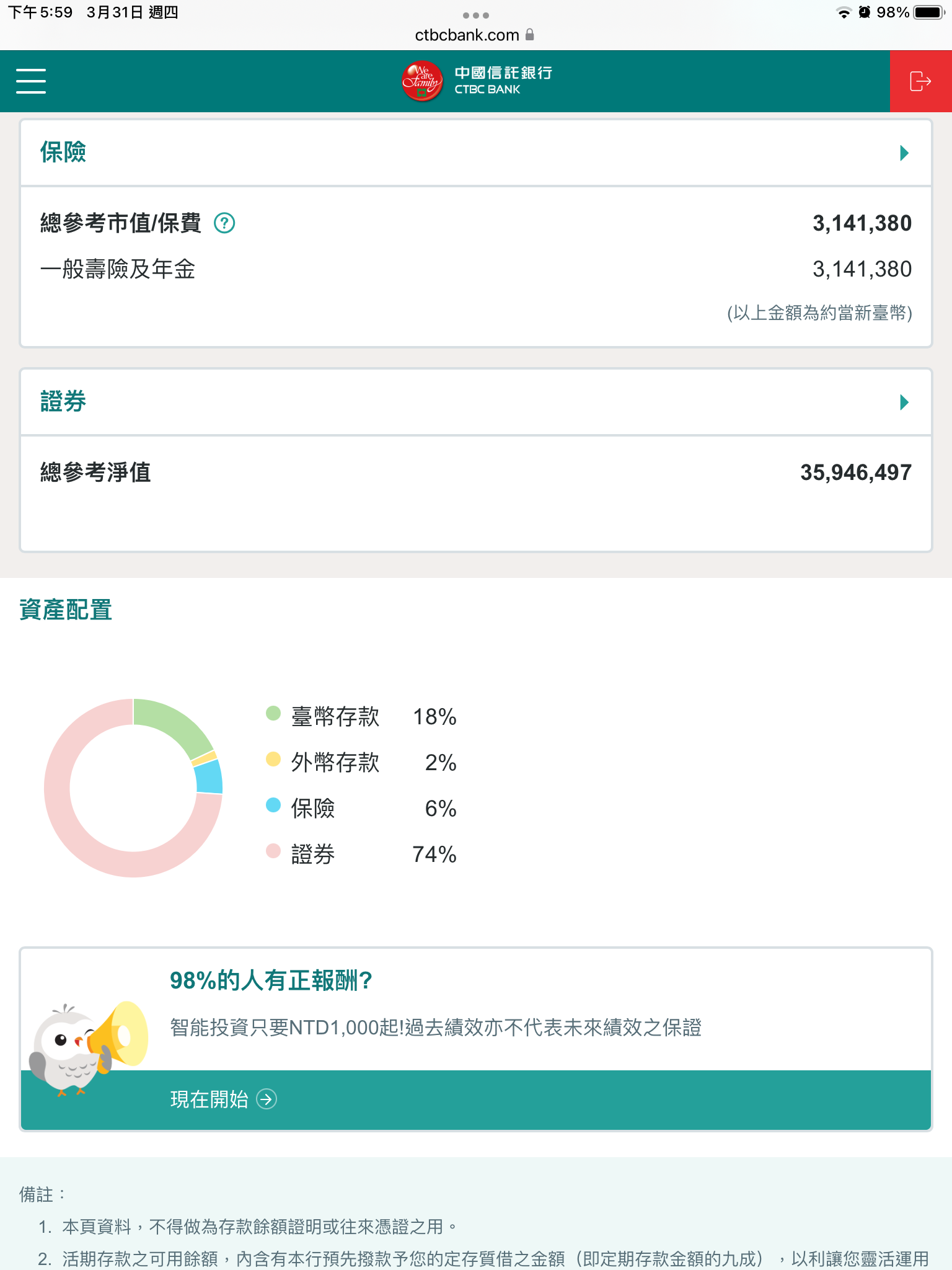Select the green 臺幣存款 legend dot
952x1270 pixels.
point(273,713)
